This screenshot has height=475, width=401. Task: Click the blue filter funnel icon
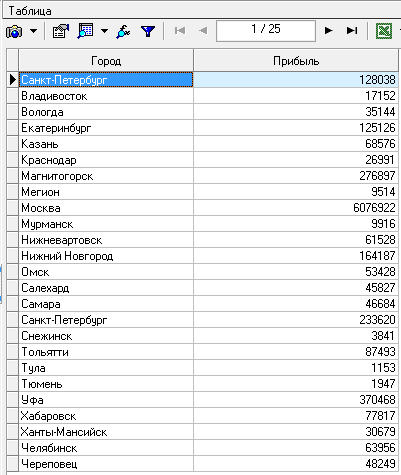[148, 31]
